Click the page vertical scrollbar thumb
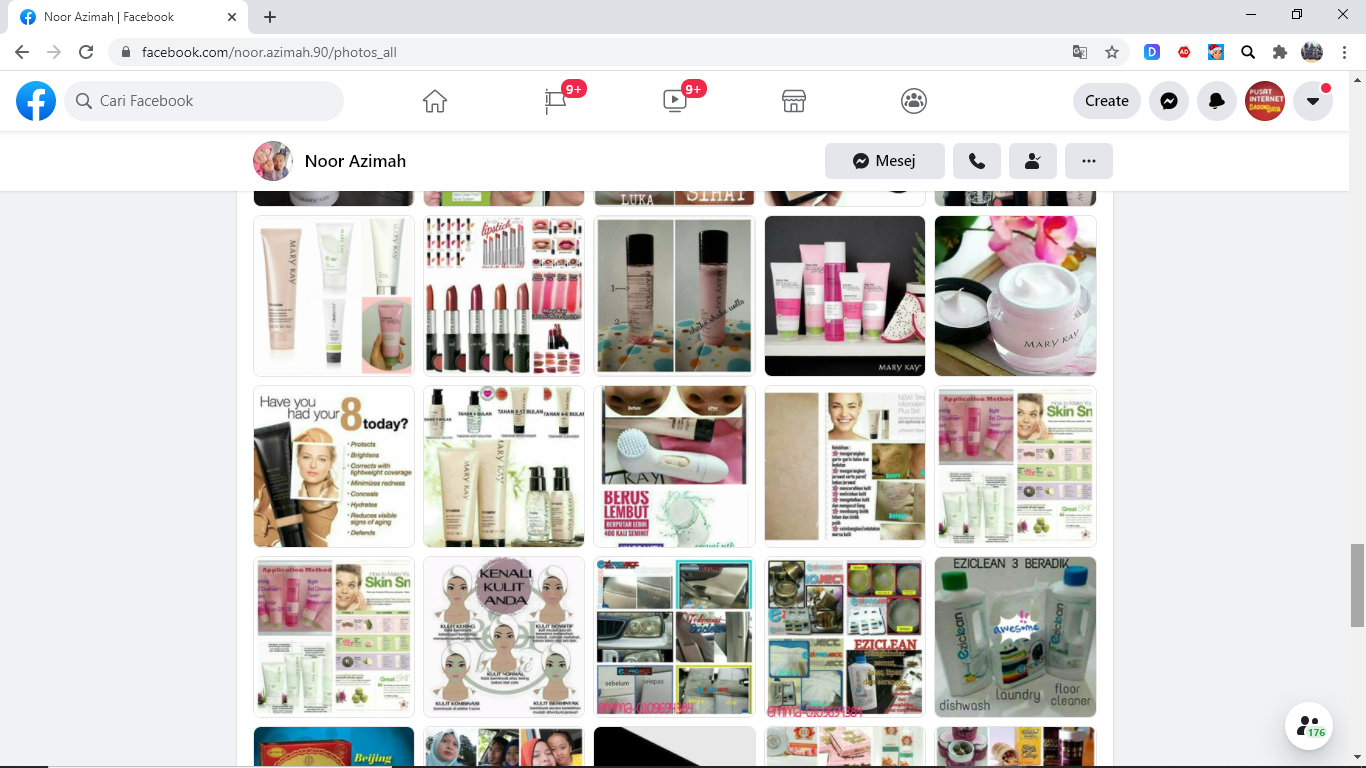Image resolution: width=1366 pixels, height=768 pixels. 1357,585
